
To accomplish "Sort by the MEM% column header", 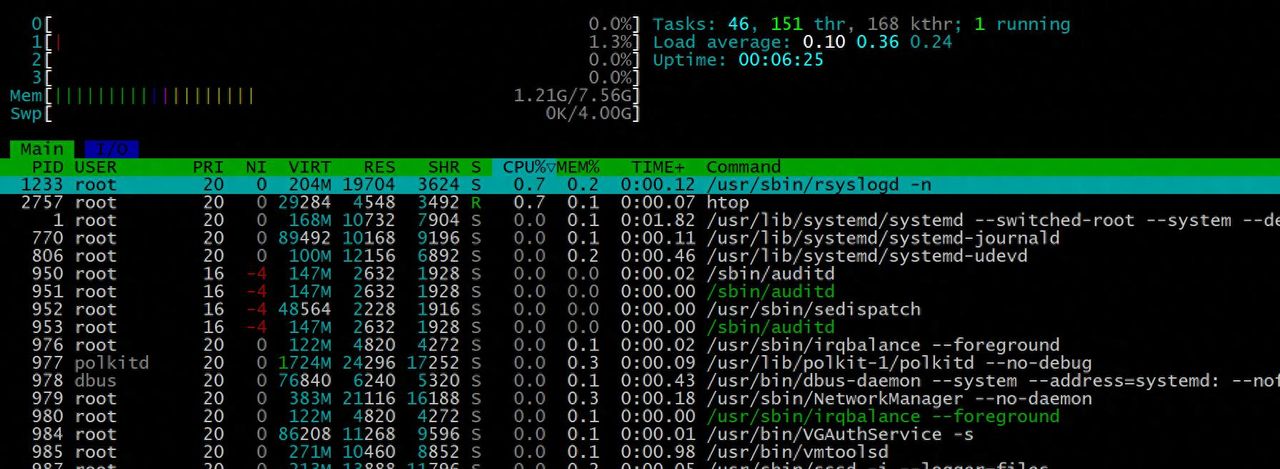I will coord(578,167).
